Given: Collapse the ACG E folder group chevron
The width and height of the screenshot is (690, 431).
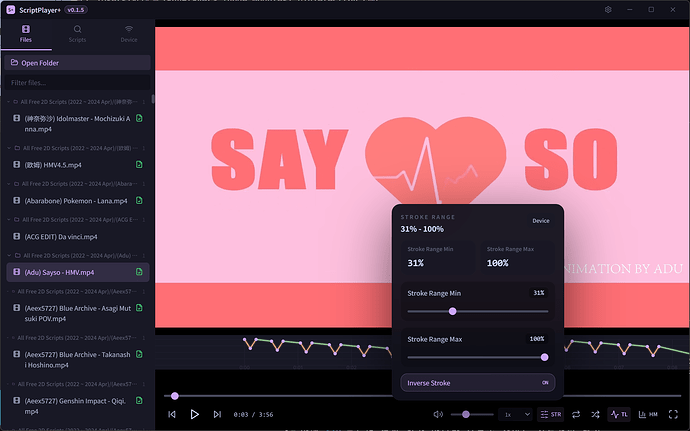Looking at the screenshot, I should click(9, 219).
